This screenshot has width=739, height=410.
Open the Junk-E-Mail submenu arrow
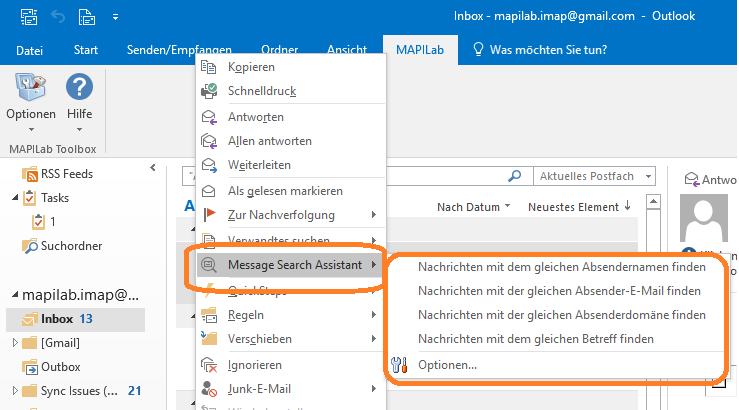coord(373,389)
